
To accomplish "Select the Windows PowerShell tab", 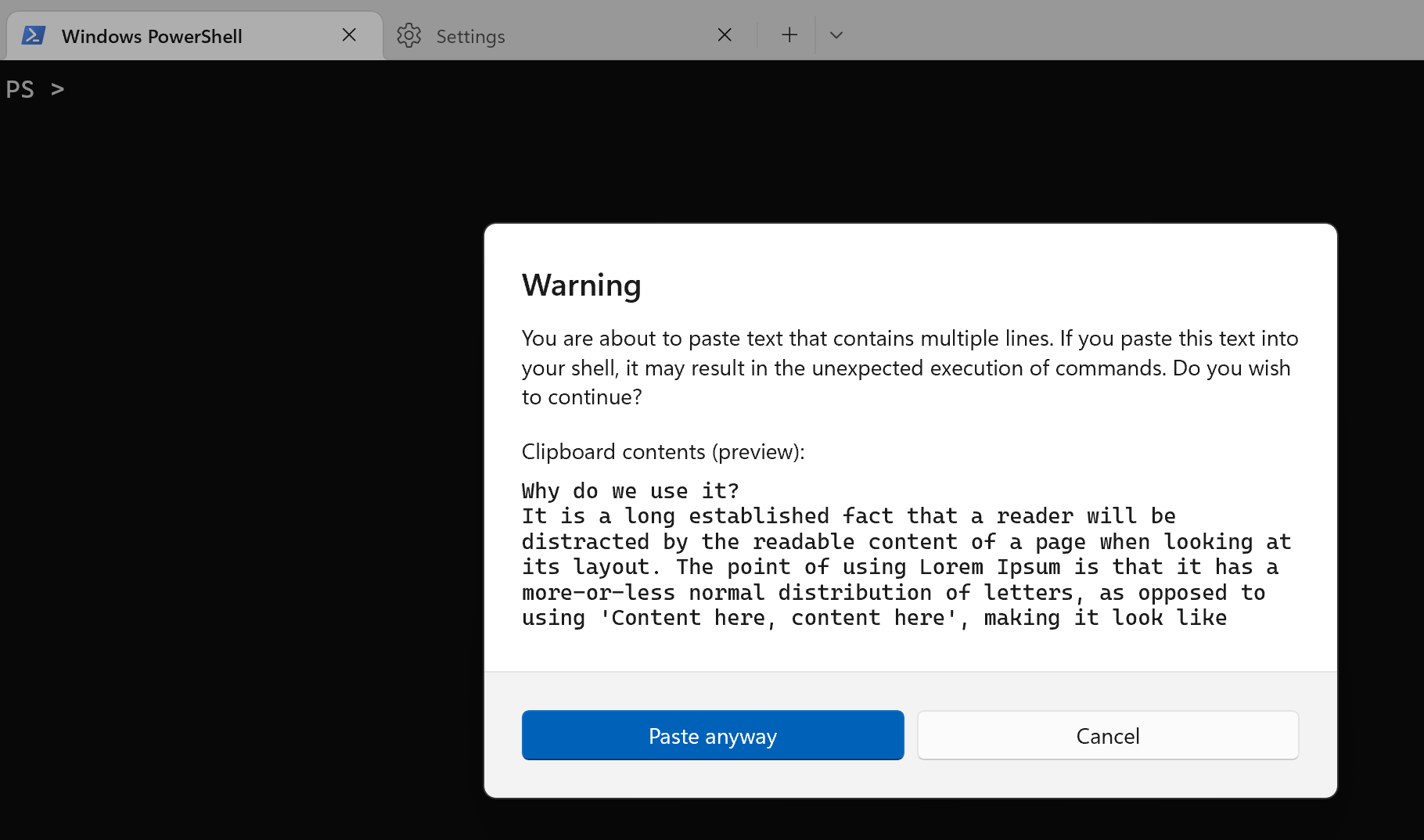I will 152,36.
